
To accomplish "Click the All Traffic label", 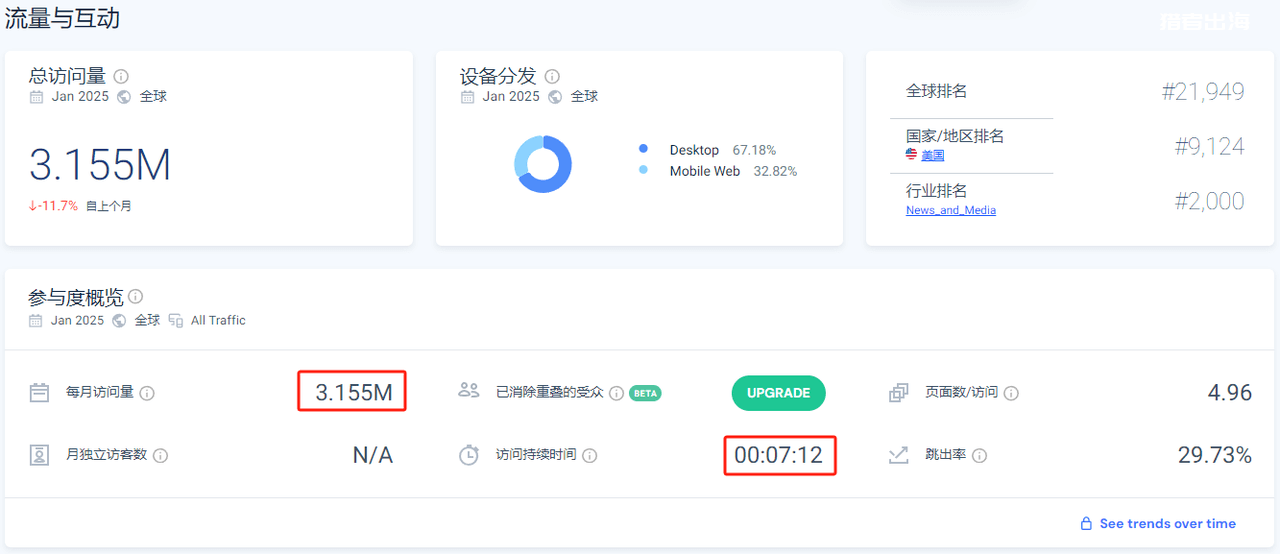I will click(x=218, y=321).
